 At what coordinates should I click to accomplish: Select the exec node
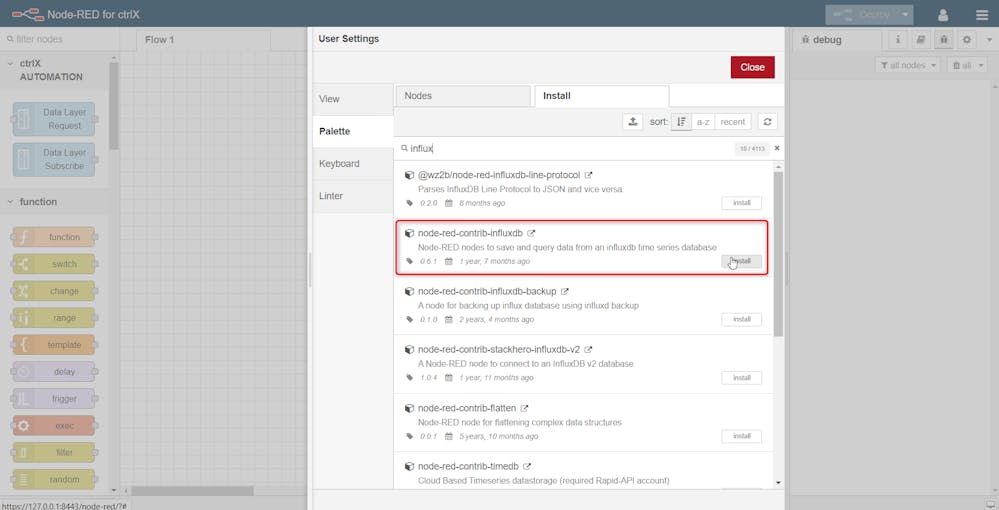[x=54, y=425]
